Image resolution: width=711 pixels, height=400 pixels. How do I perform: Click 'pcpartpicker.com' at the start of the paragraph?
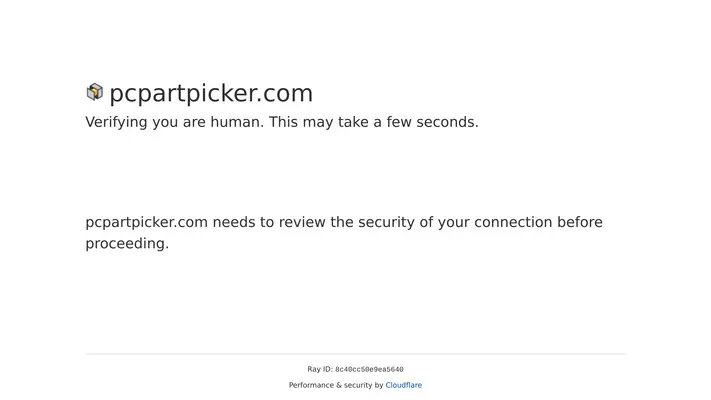pyautogui.click(x=146, y=222)
